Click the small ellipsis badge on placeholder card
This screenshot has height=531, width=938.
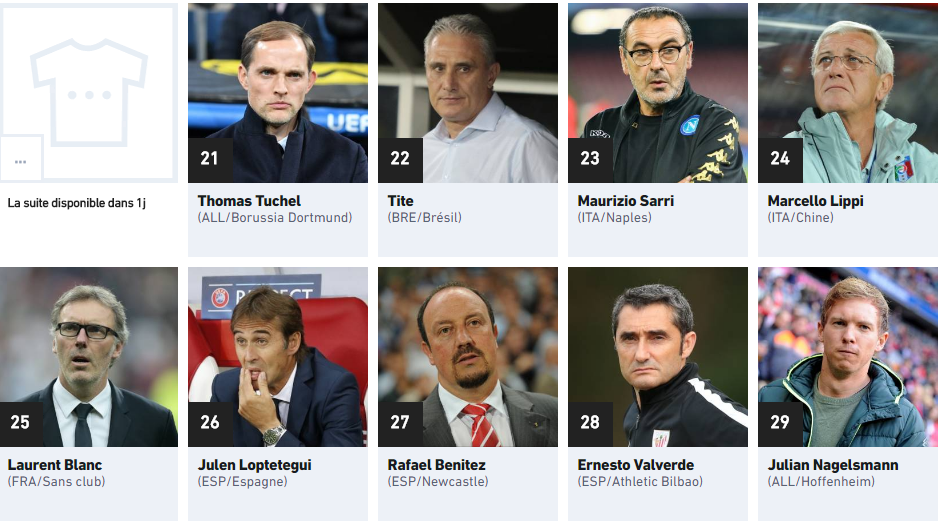coord(21,159)
